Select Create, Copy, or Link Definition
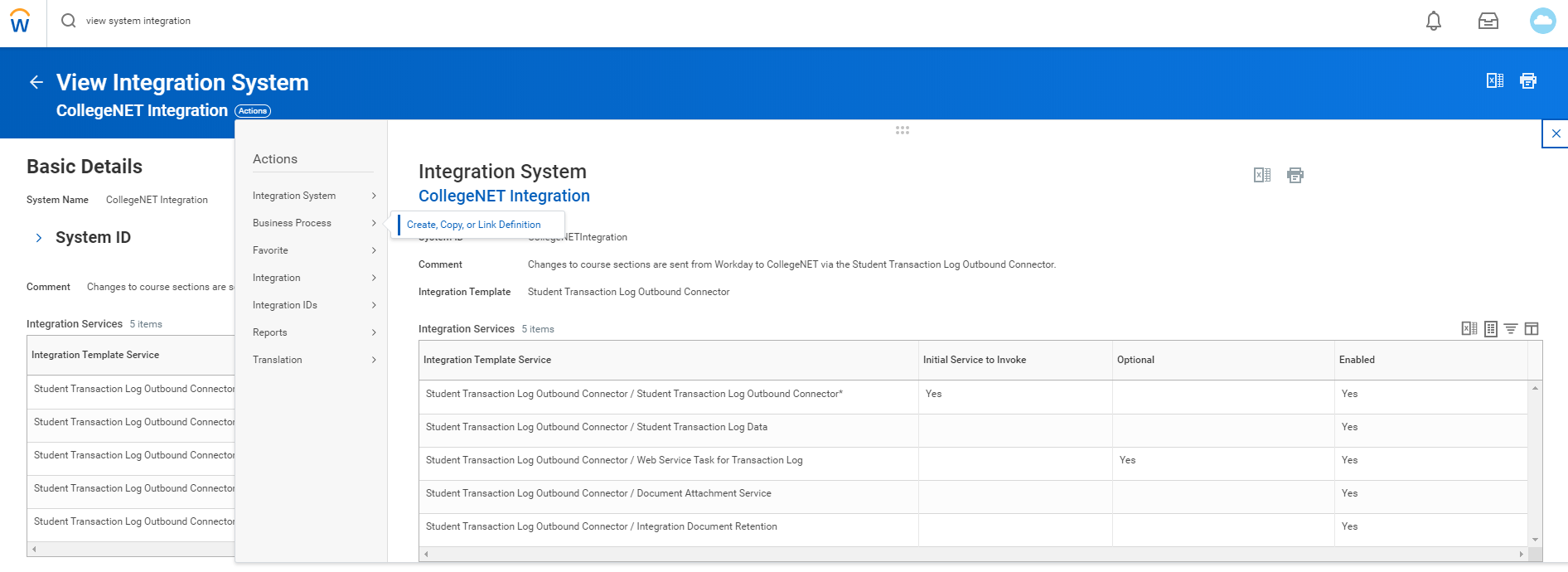The height and width of the screenshot is (572, 1568). 474,225
